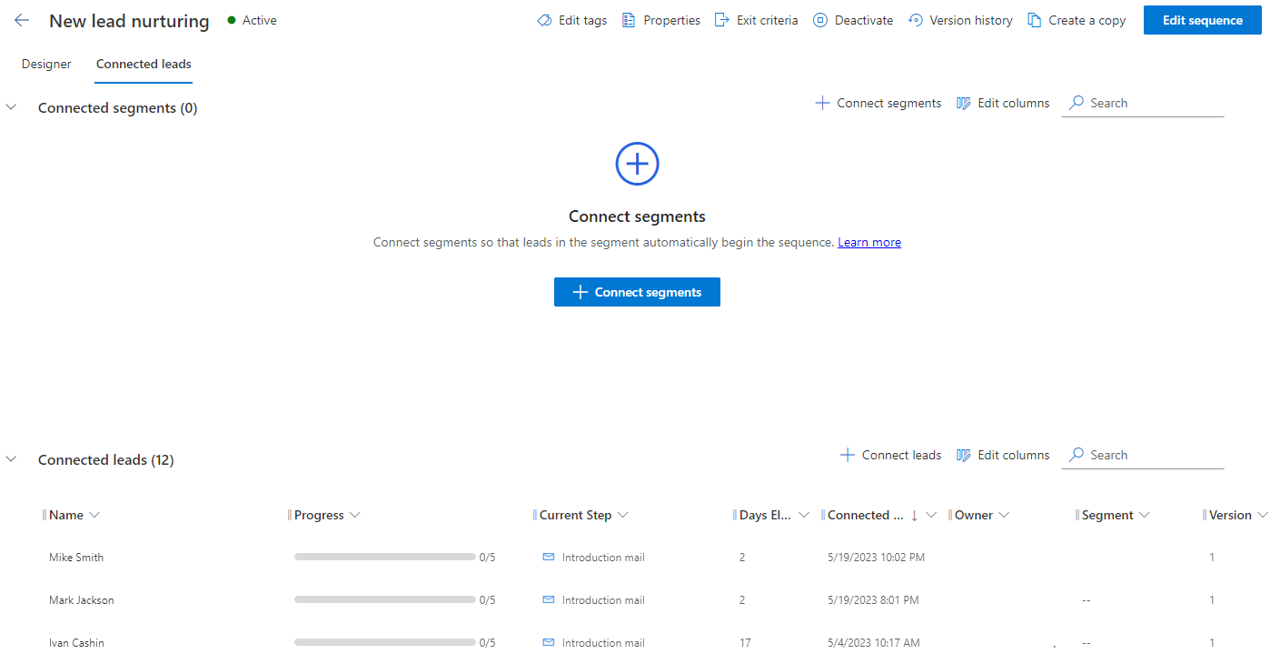Viewport: 1280px width, 664px height.
Task: Click the mail icon in Ivan Cashin's row
Action: [x=548, y=643]
